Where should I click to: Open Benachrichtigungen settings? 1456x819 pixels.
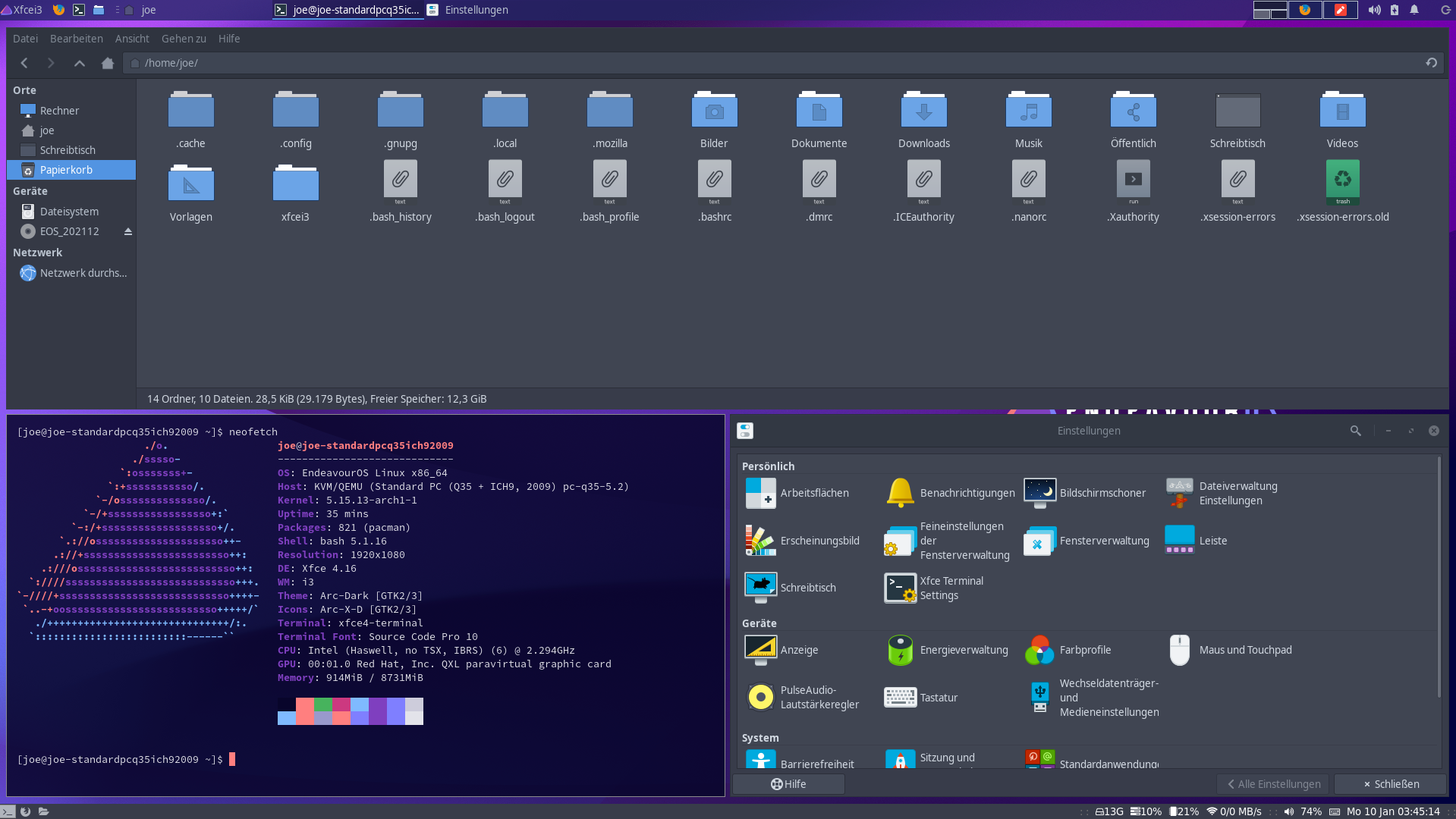950,493
